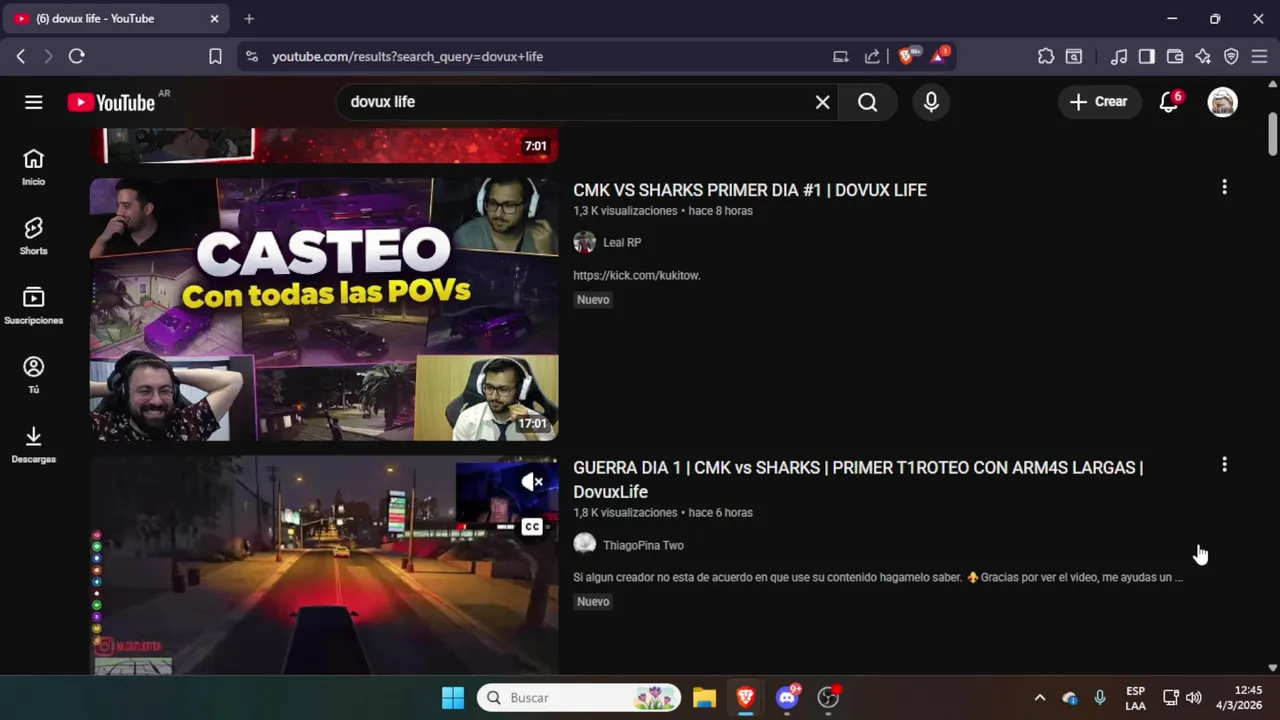Open browser extensions puzzle icon
This screenshot has height=720, width=1280.
(1046, 57)
